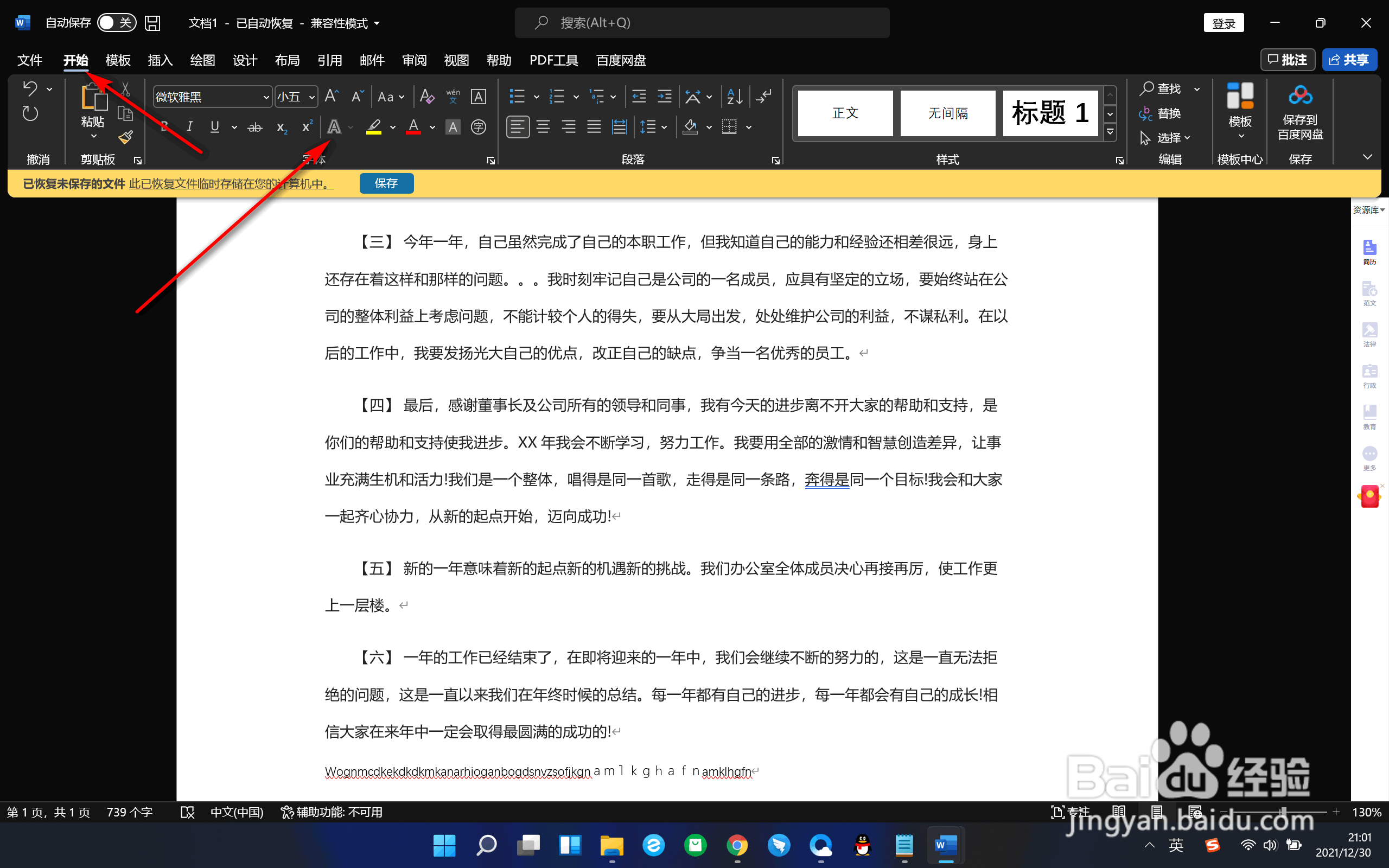Center align the paragraph
The width and height of the screenshot is (1389, 868).
[x=543, y=127]
